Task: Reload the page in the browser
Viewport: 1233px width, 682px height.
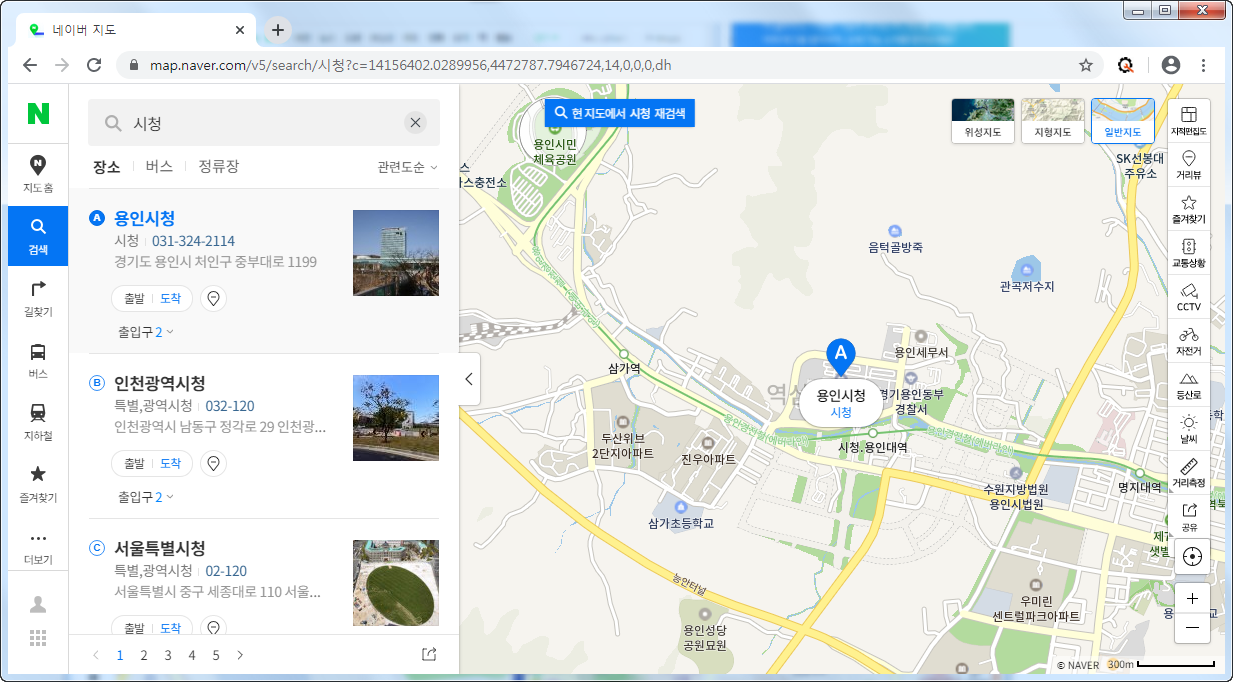Action: pyautogui.click(x=94, y=65)
